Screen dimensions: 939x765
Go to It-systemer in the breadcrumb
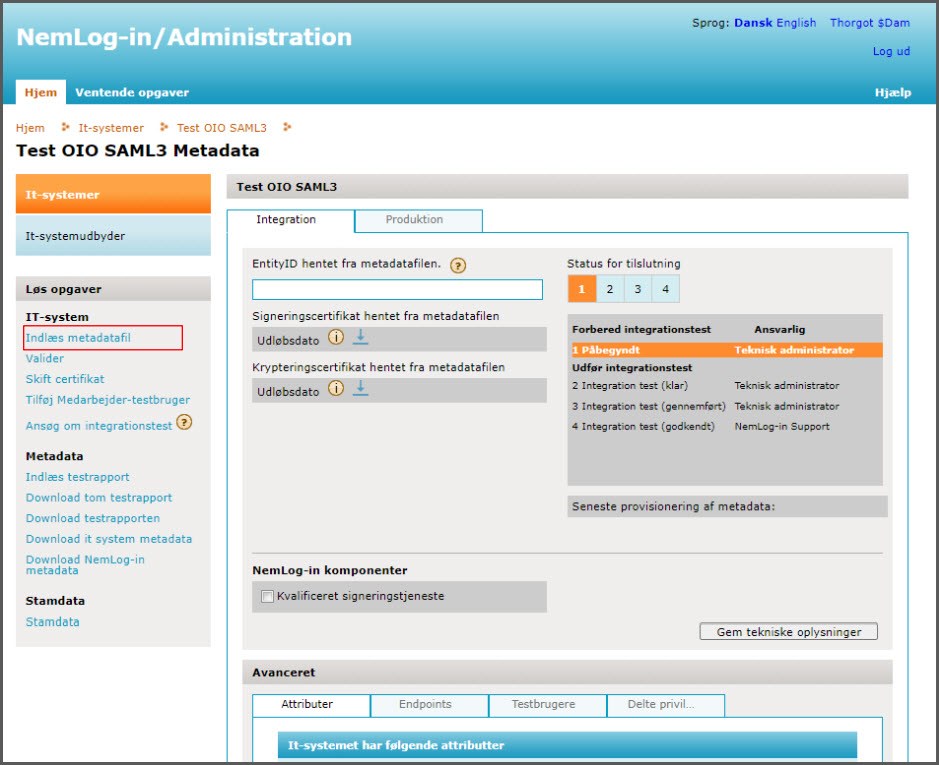pyautogui.click(x=111, y=128)
